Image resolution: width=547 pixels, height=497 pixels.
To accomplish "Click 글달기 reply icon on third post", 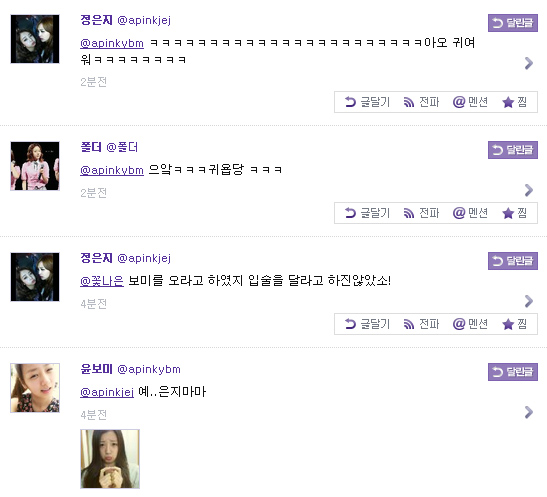I will click(367, 324).
